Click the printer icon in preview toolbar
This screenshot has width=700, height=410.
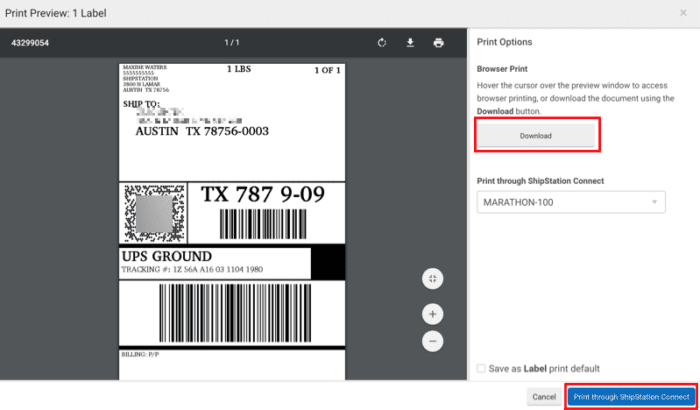click(438, 43)
